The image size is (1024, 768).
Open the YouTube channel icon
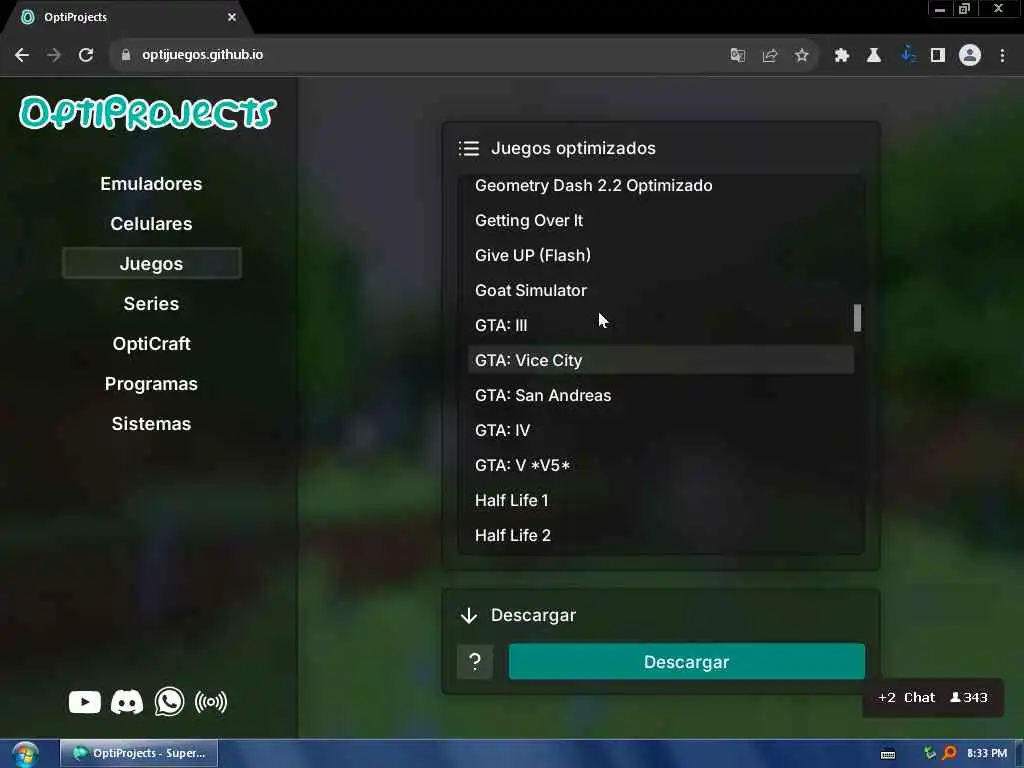[85, 702]
